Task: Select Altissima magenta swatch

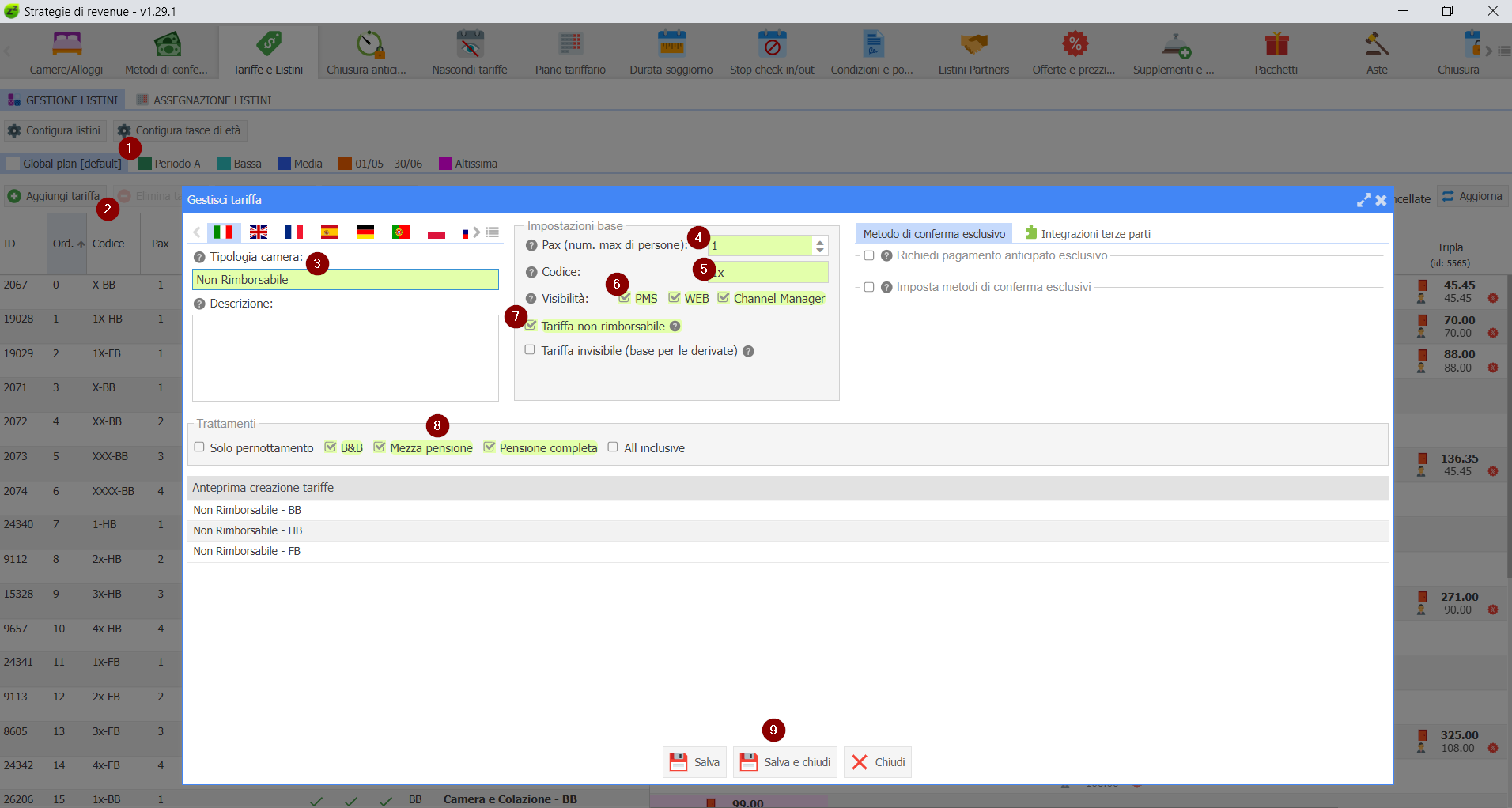Action: 445,164
